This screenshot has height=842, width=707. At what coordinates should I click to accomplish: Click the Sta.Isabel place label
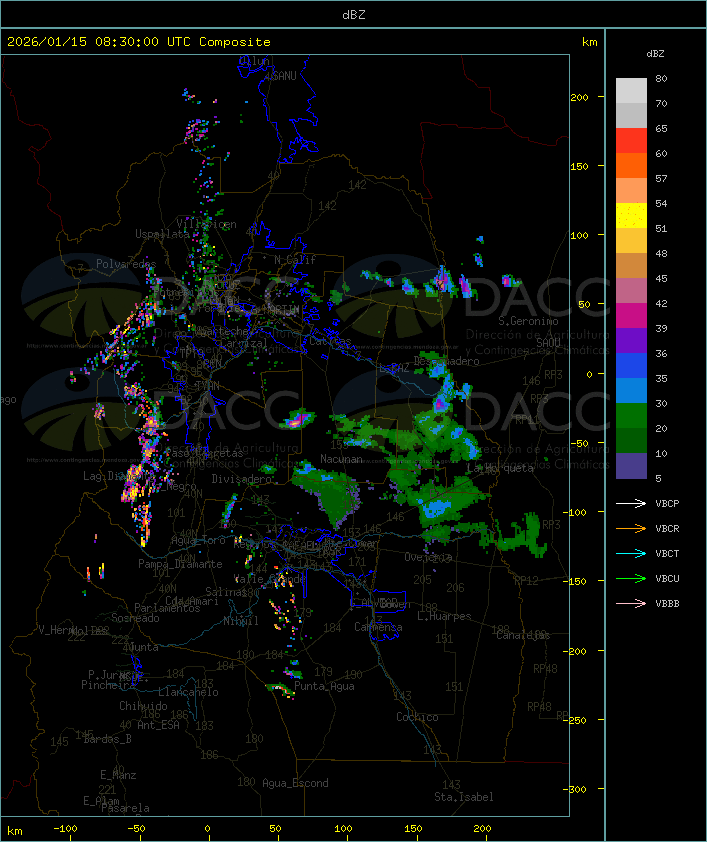(x=464, y=797)
